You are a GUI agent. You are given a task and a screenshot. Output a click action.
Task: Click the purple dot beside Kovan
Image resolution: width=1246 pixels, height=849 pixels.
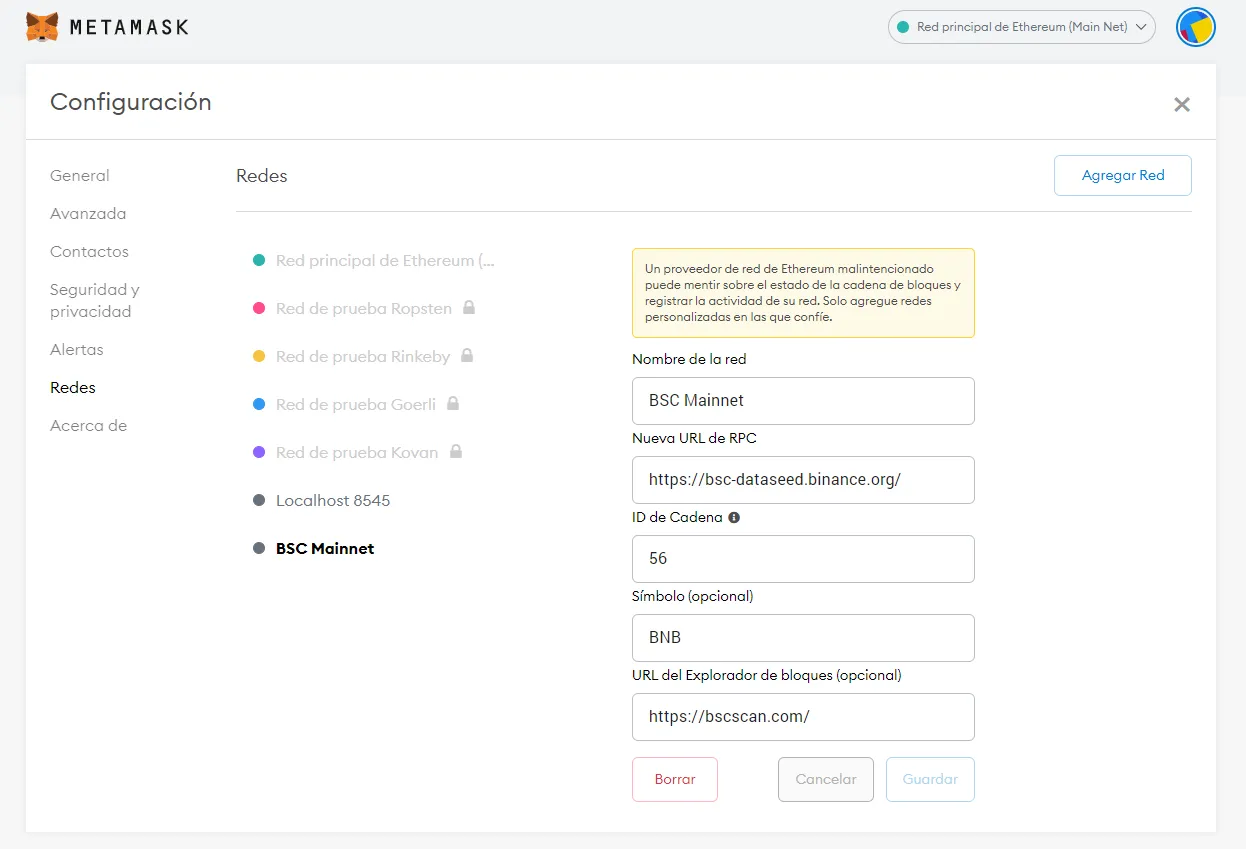[259, 452]
